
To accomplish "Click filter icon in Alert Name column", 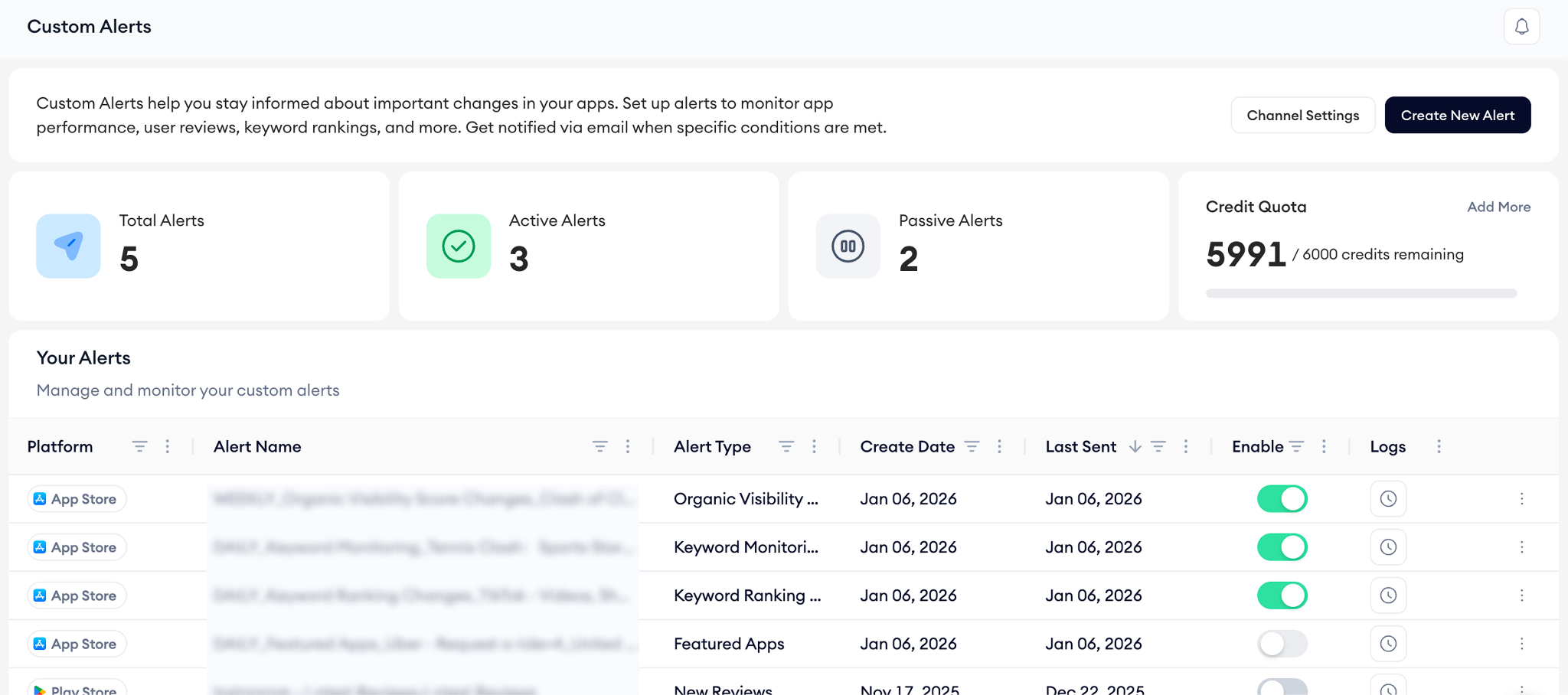I will [x=599, y=446].
